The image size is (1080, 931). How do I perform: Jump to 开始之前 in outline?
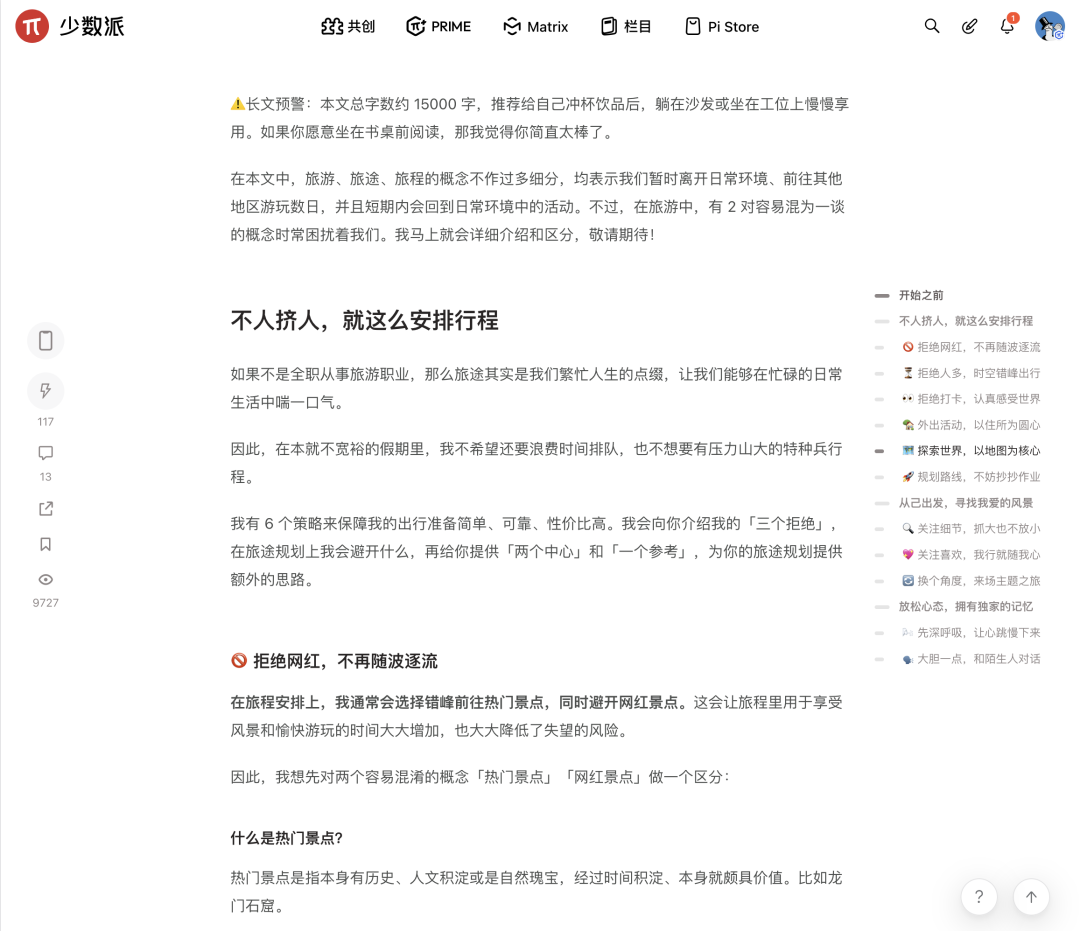pos(921,295)
